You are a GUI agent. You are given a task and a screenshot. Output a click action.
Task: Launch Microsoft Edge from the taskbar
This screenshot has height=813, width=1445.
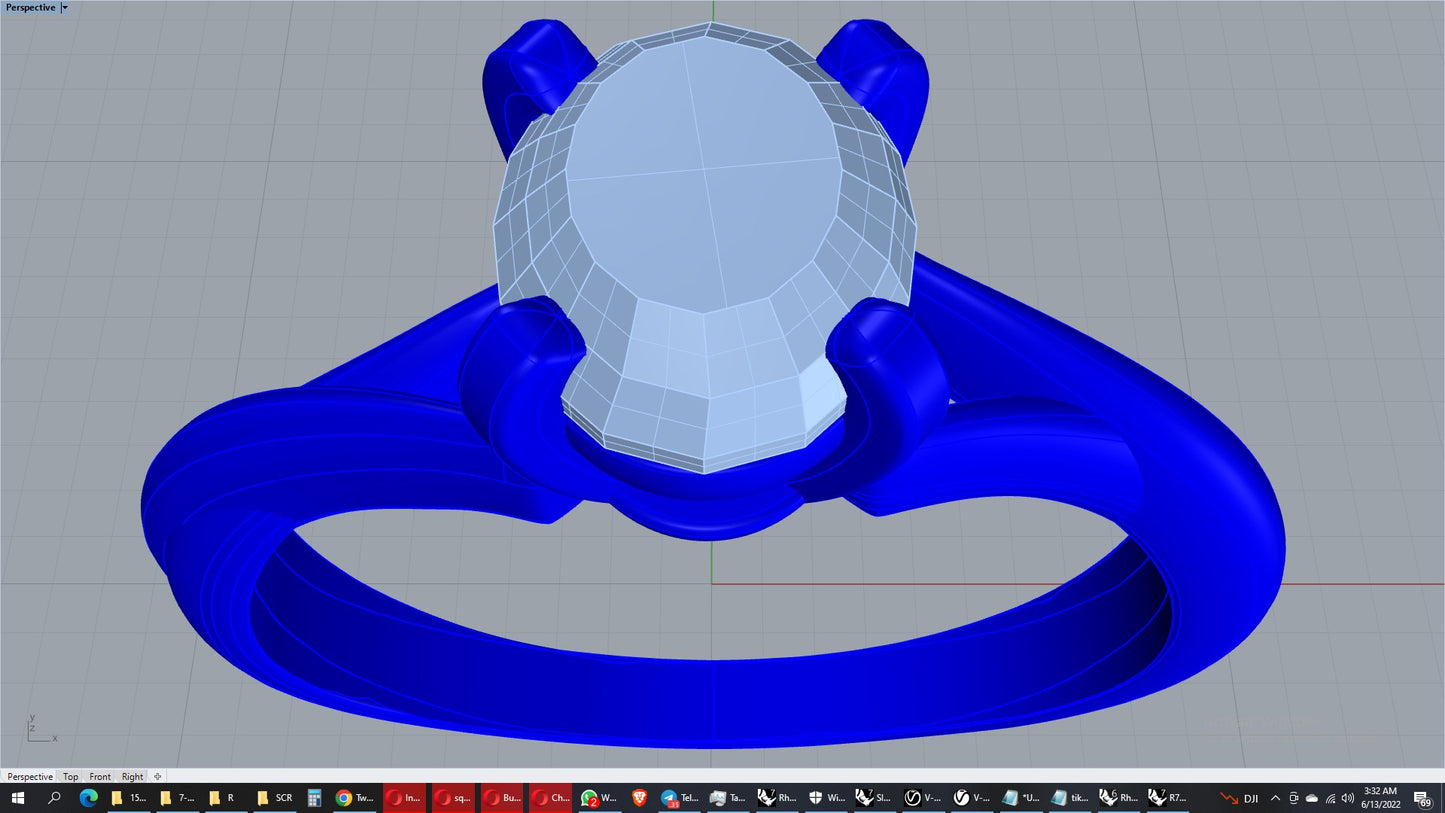tap(88, 798)
